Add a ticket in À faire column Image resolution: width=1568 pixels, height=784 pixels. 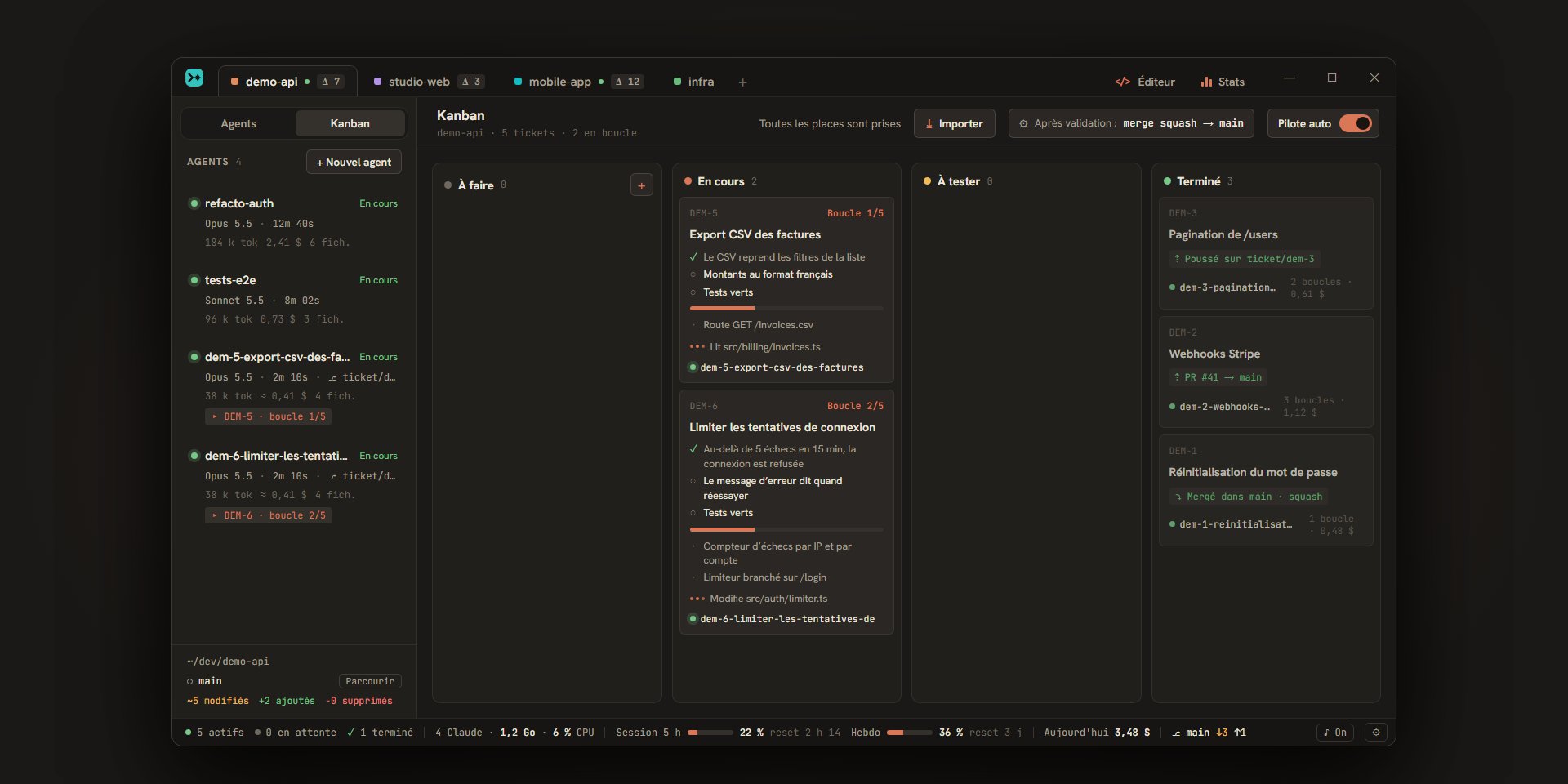[641, 185]
